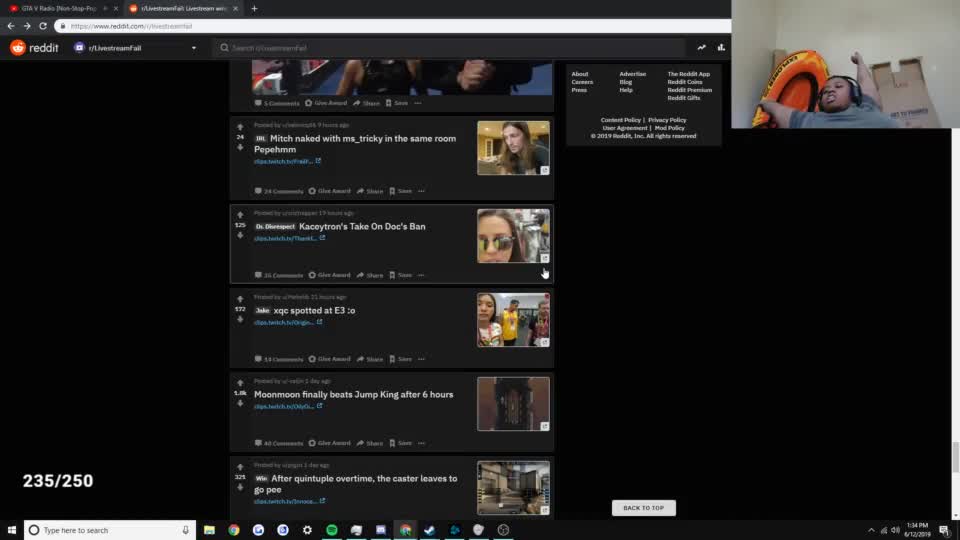Viewport: 960px width, 540px height.
Task: Open the Privacy Policy link
Action: point(667,120)
